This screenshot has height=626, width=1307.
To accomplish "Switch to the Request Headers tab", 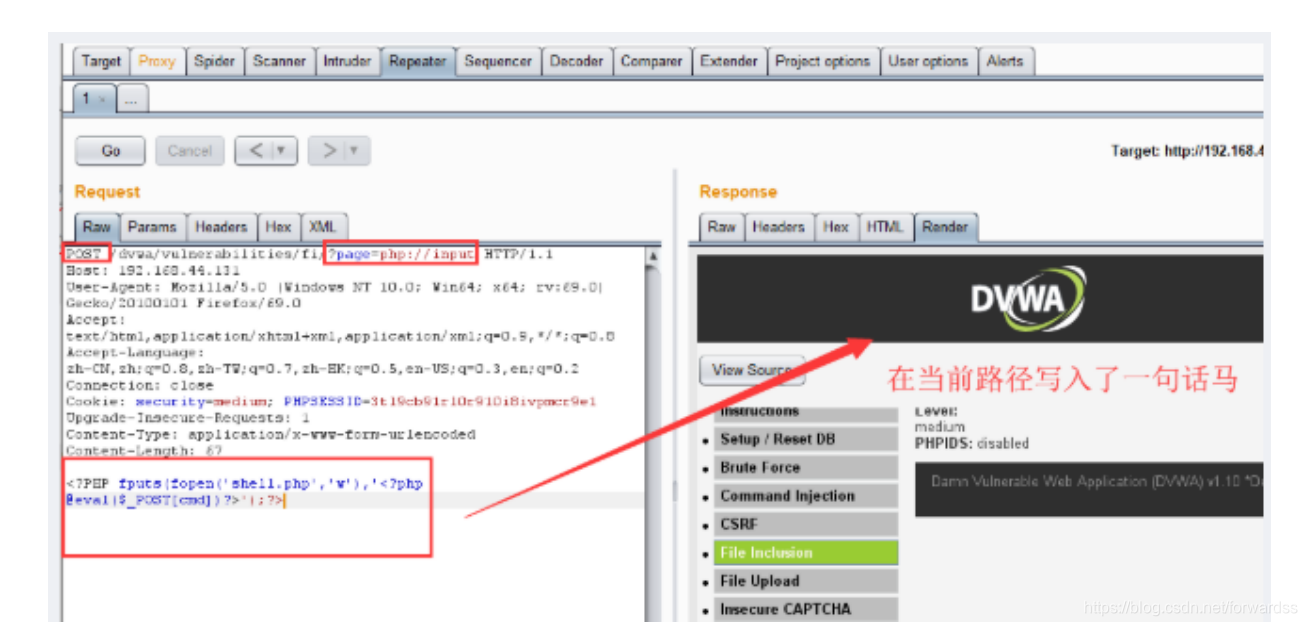I will click(x=221, y=227).
